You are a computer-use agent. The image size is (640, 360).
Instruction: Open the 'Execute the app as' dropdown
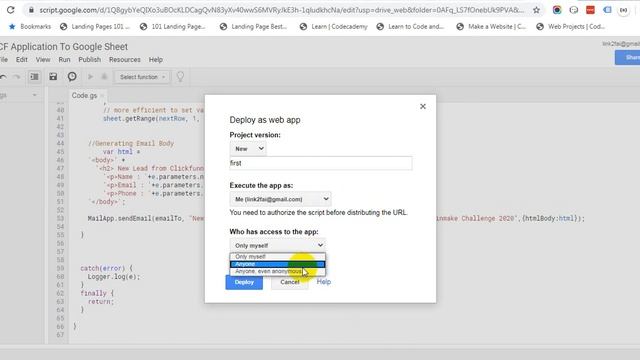[x=280, y=199]
